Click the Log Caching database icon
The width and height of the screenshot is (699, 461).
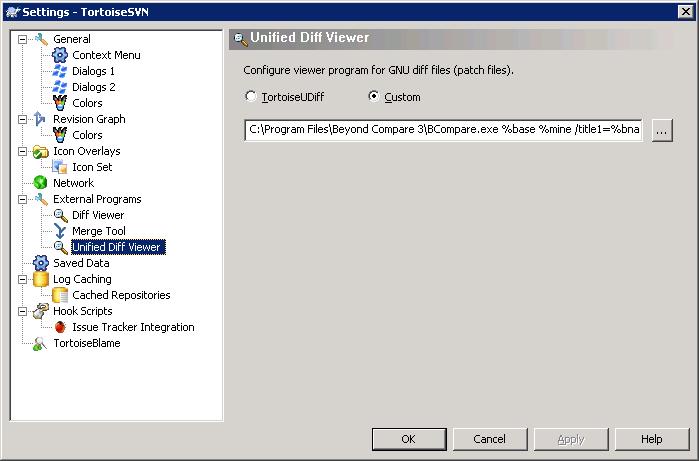coord(41,279)
